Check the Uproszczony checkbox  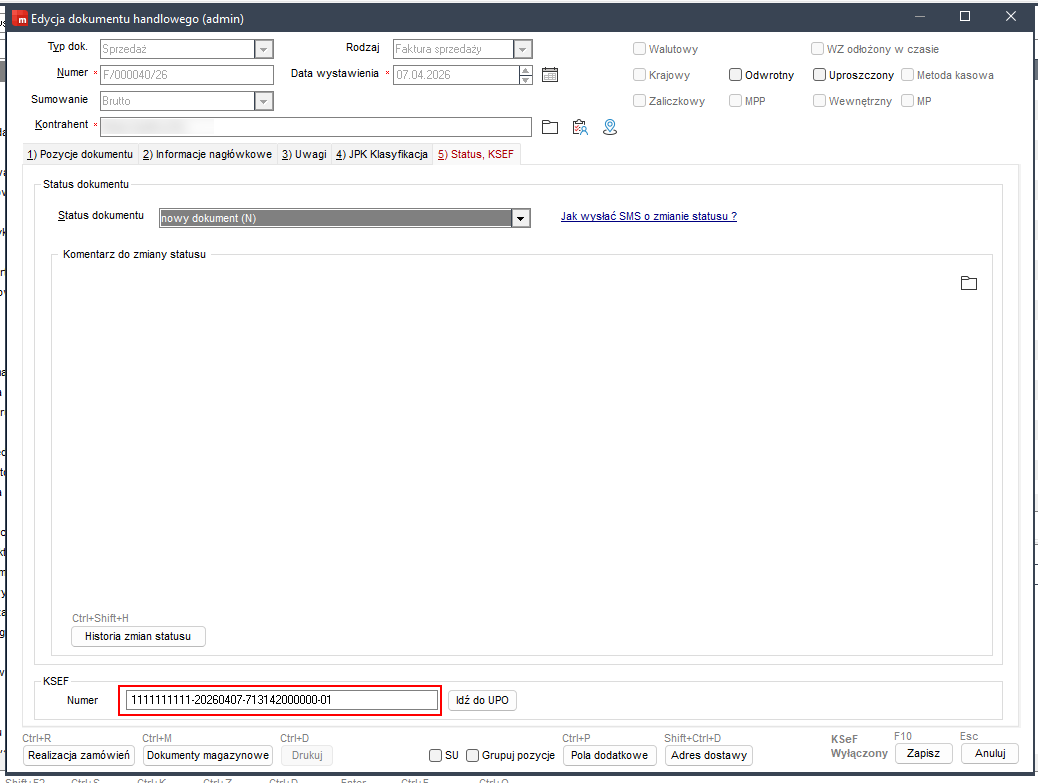pos(820,75)
